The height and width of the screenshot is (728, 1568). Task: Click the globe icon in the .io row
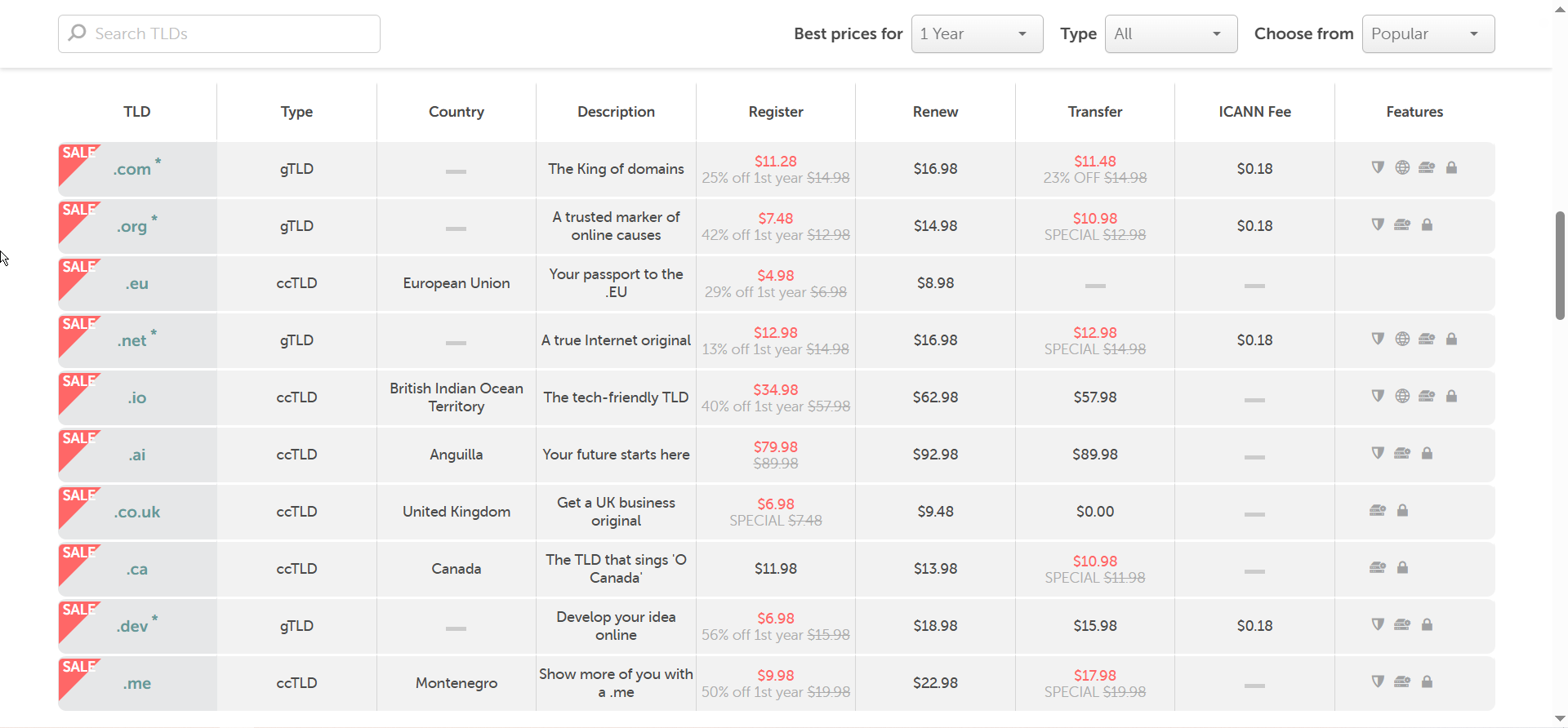1402,396
